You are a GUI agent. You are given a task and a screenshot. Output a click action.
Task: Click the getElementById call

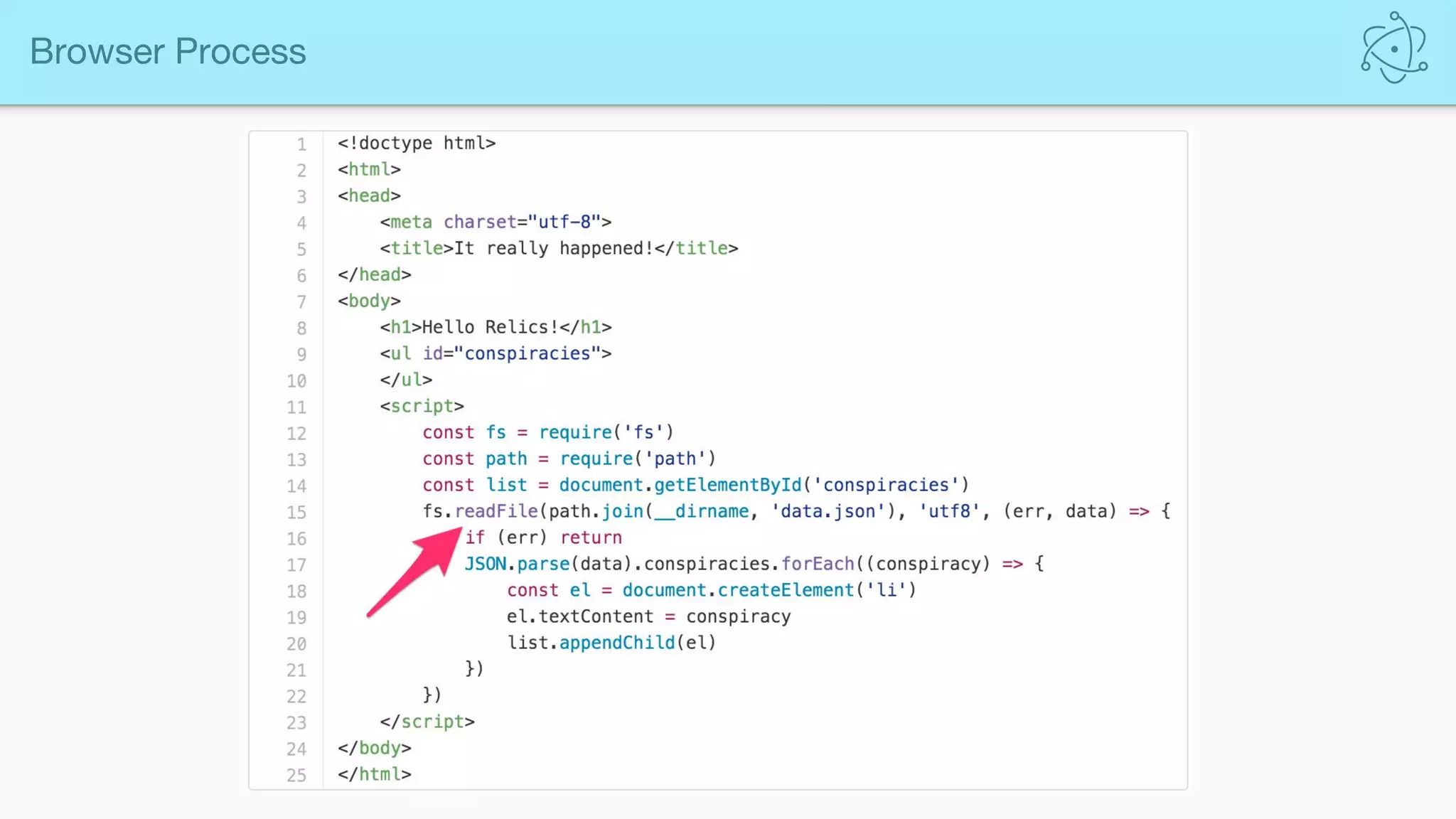727,485
